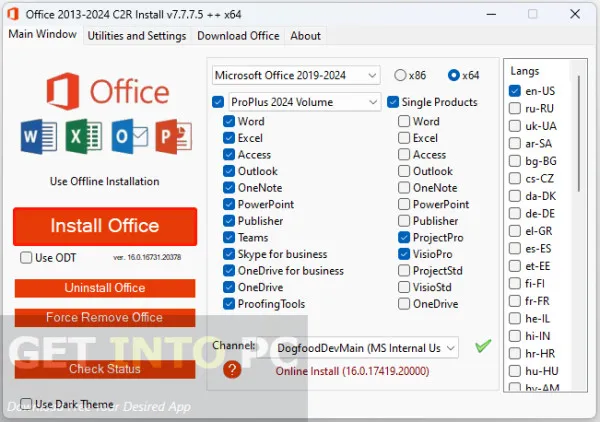Uncheck the ProofingTools checkbox

tap(229, 304)
